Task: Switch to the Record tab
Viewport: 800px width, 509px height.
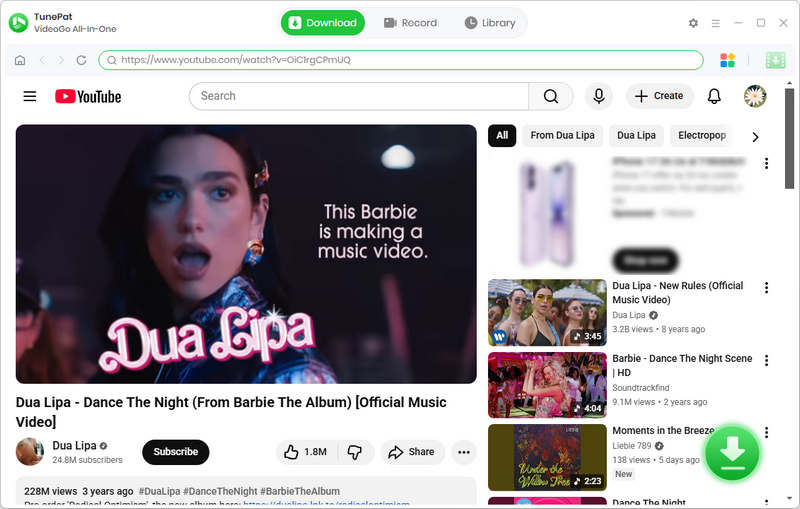Action: click(411, 23)
